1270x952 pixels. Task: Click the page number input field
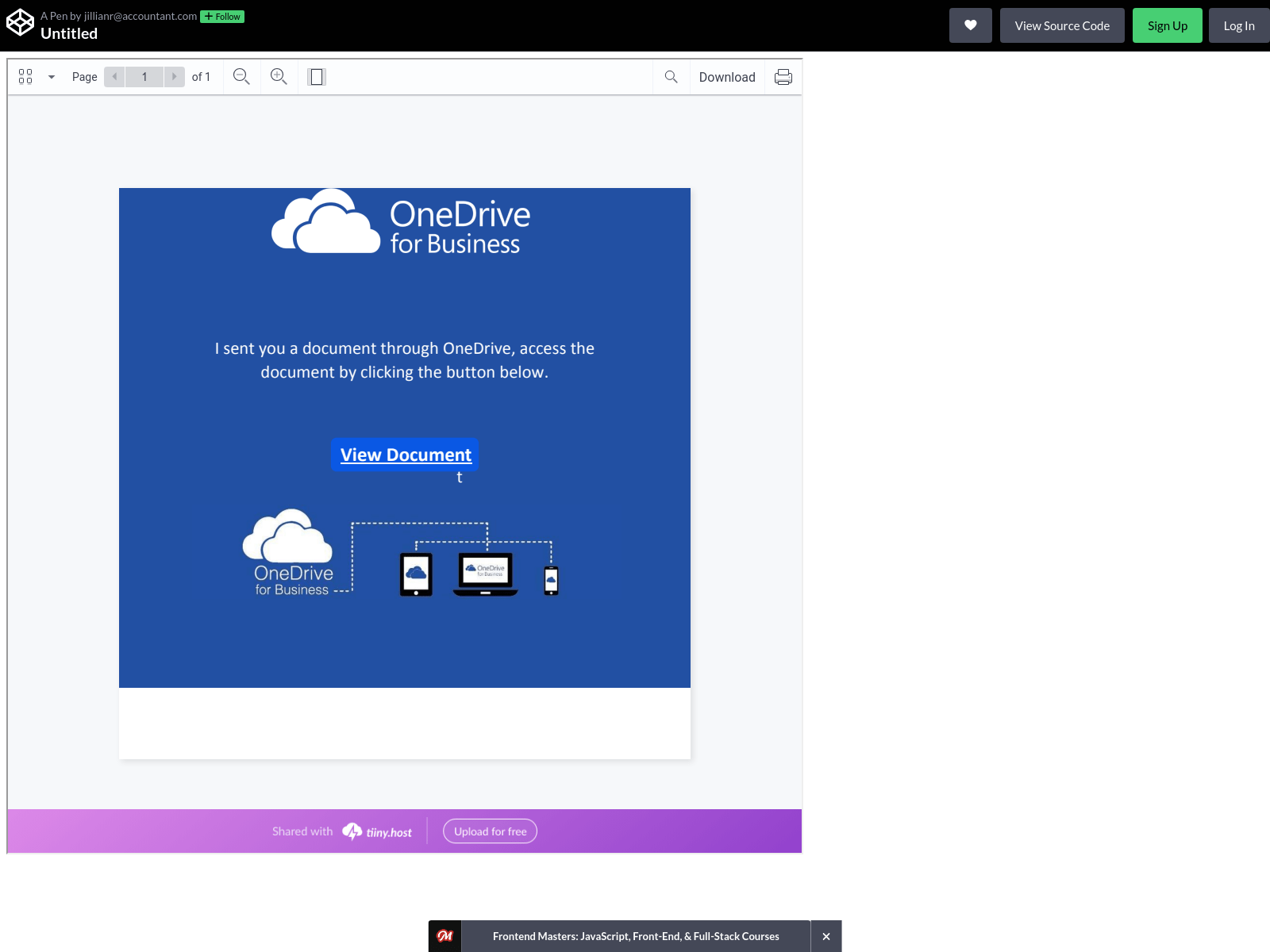[144, 77]
